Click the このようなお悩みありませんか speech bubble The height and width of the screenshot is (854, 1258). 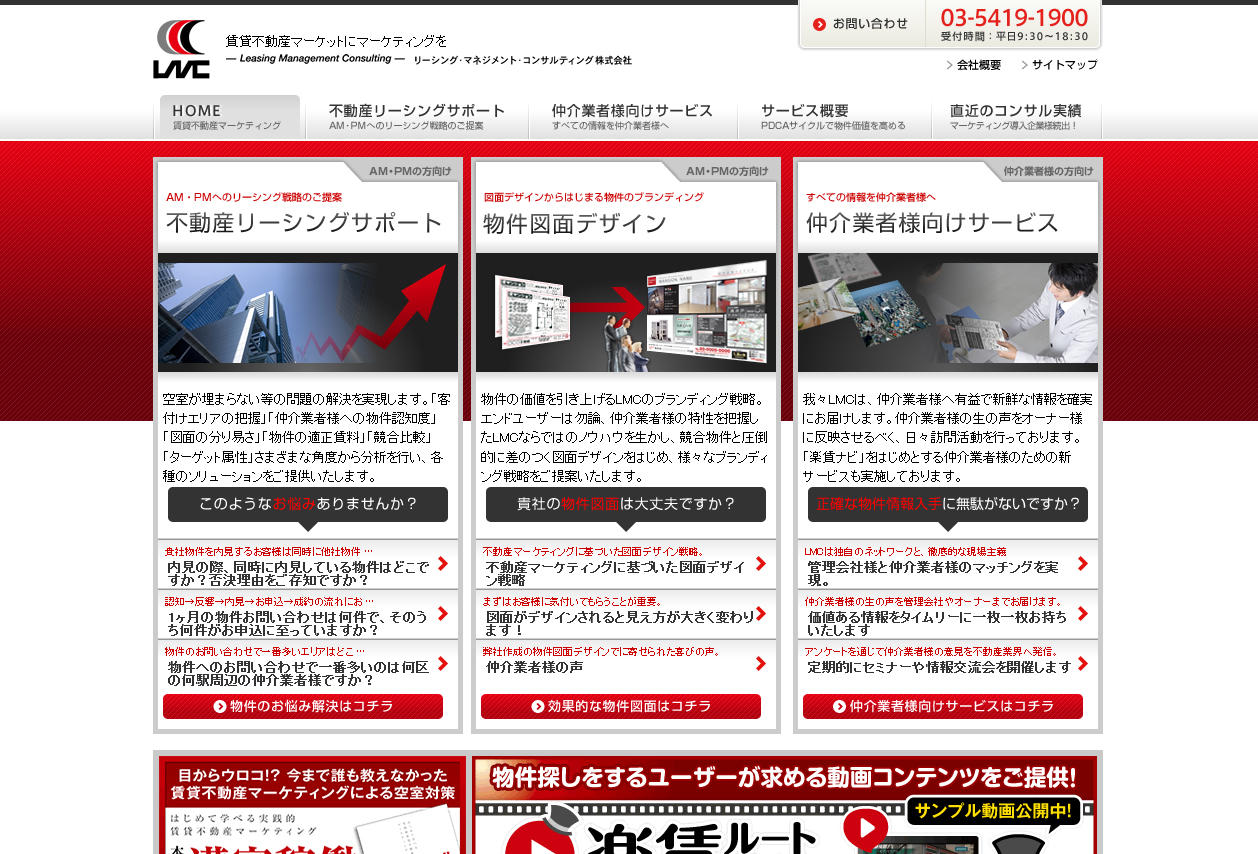point(308,507)
